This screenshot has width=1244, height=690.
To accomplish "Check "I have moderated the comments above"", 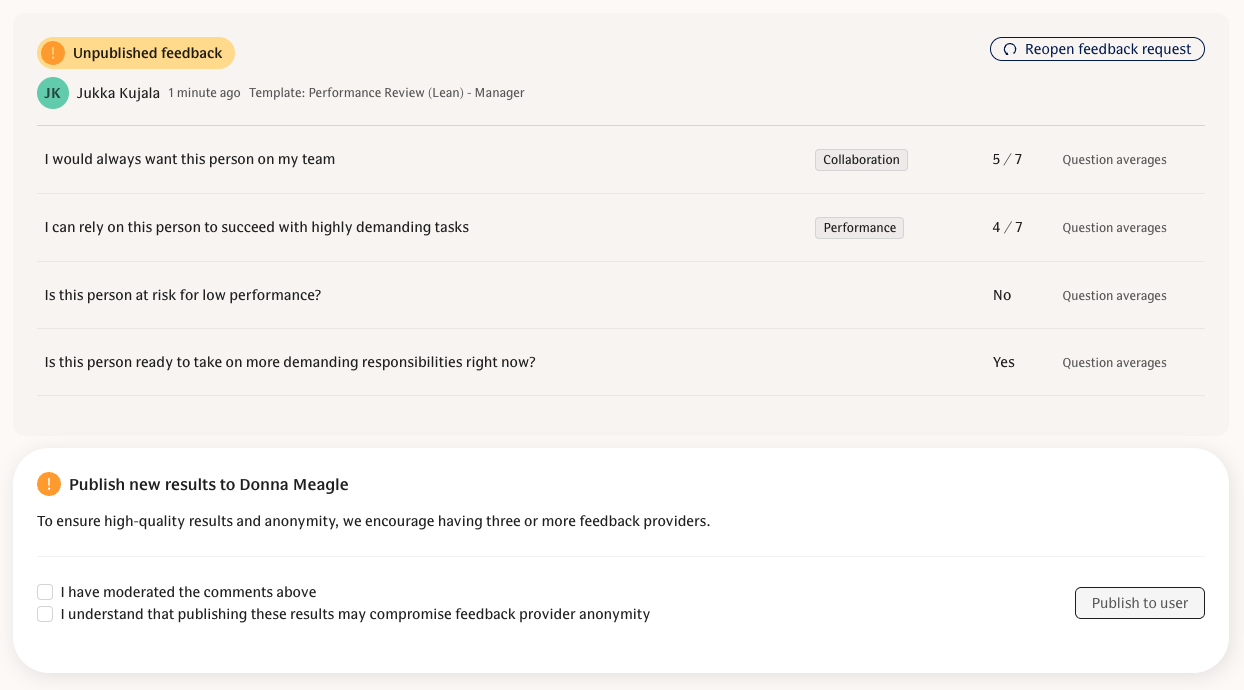I will (x=45, y=592).
